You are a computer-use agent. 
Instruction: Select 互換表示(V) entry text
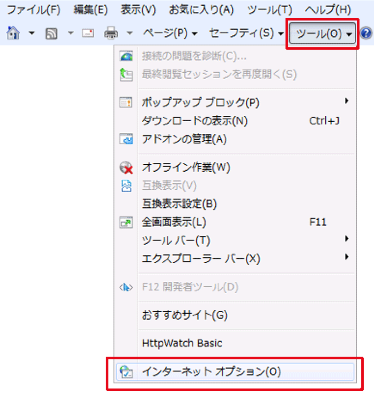point(169,185)
